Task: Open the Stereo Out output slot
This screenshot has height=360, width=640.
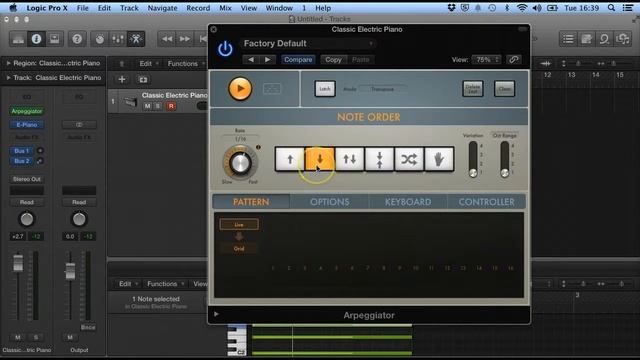Action: [27, 179]
